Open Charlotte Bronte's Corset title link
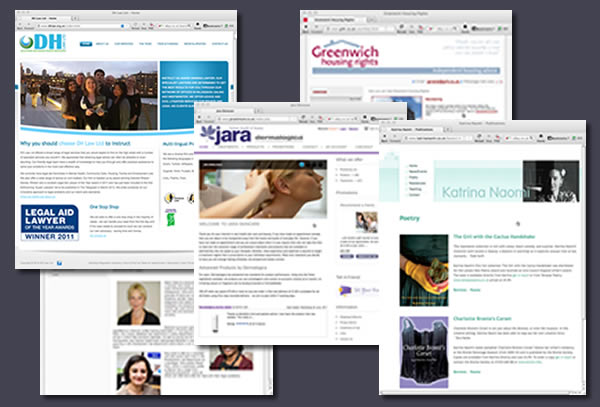 pyautogui.click(x=482, y=319)
